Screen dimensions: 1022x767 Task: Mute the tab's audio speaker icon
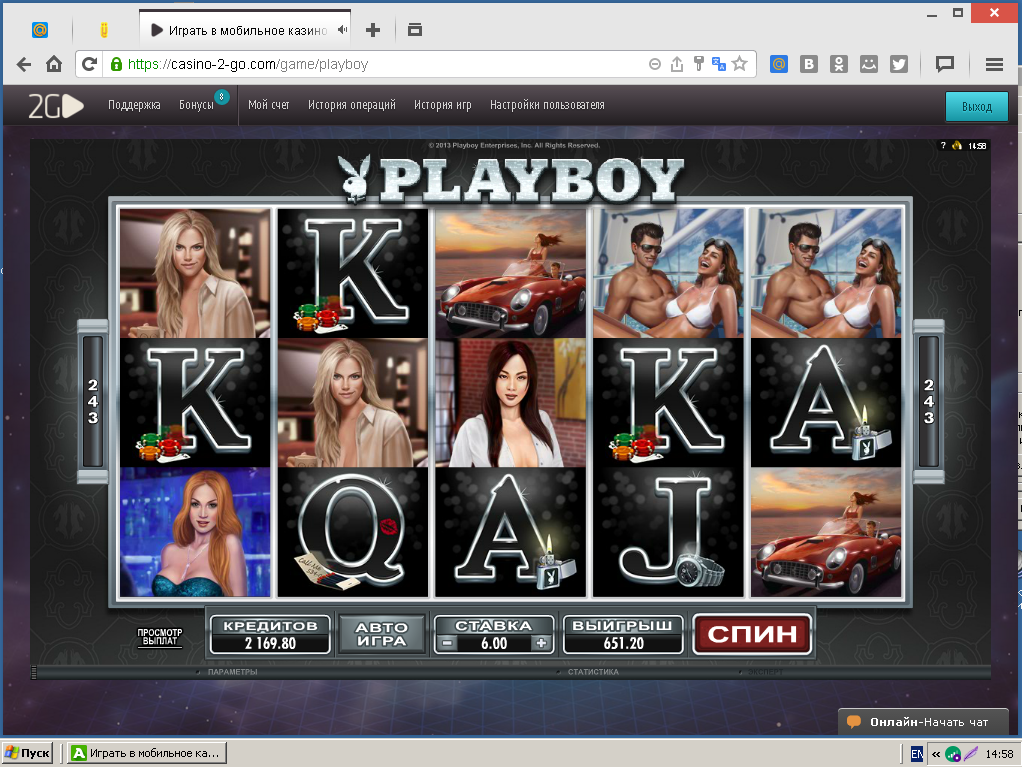(x=342, y=29)
